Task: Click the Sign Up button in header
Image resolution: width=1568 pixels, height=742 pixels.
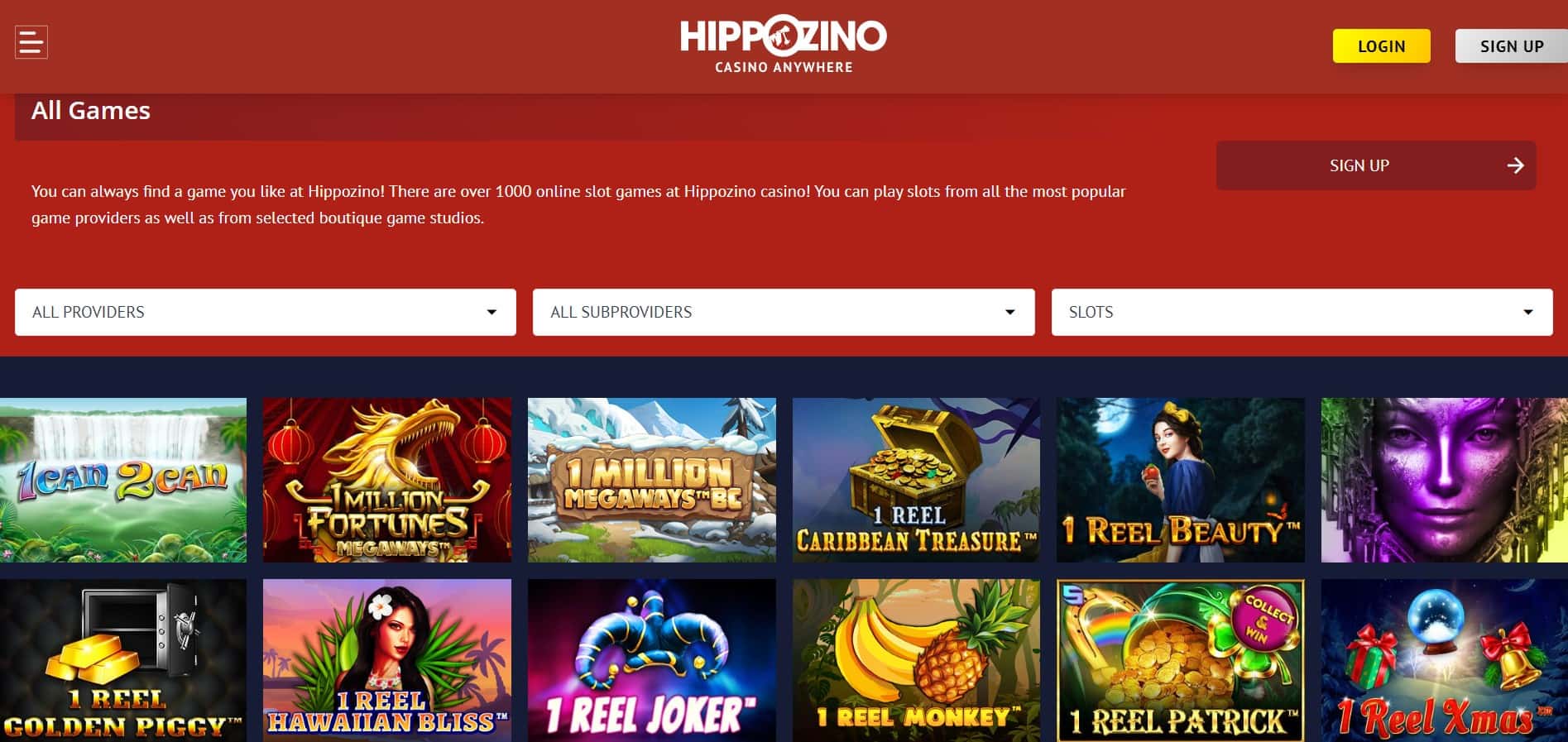Action: [1511, 46]
